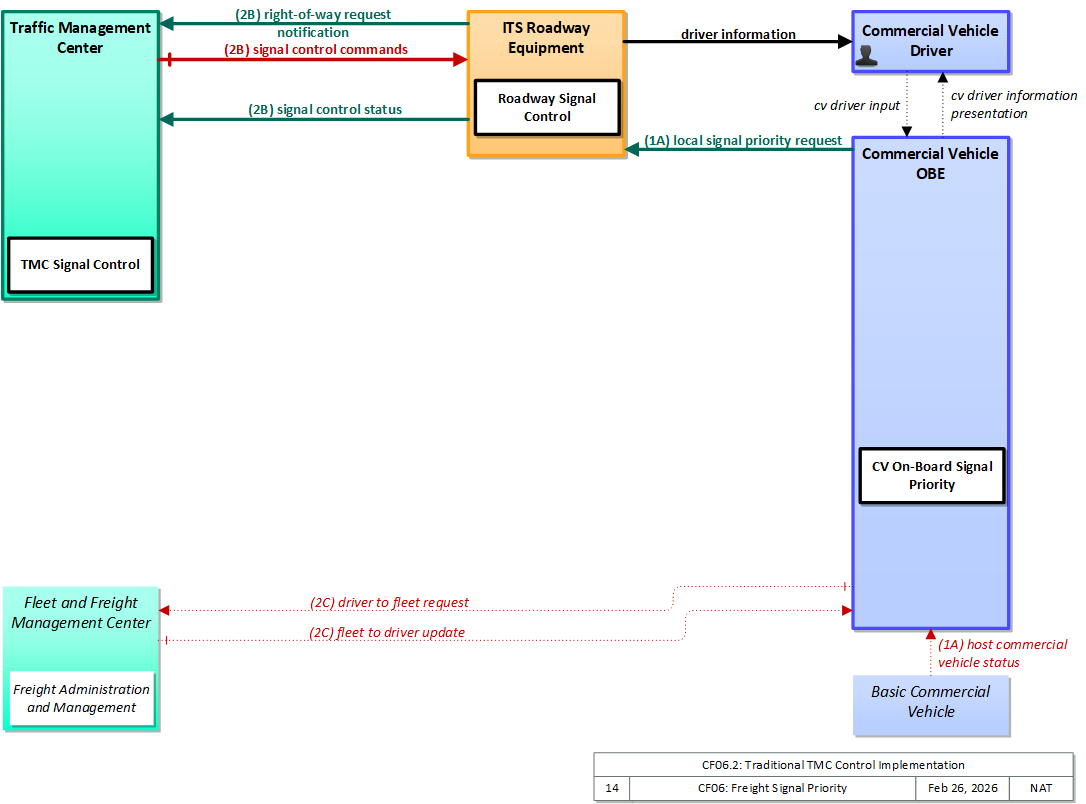
Task: Click the local signal priority request label
Action: point(743,141)
